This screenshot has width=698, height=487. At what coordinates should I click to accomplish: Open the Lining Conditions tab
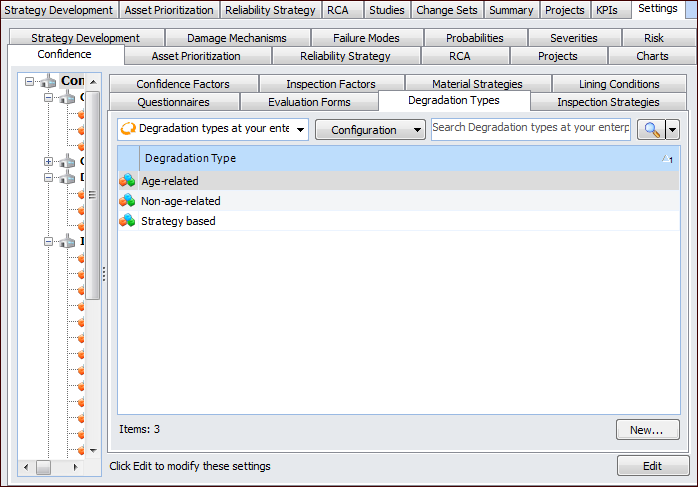619,84
